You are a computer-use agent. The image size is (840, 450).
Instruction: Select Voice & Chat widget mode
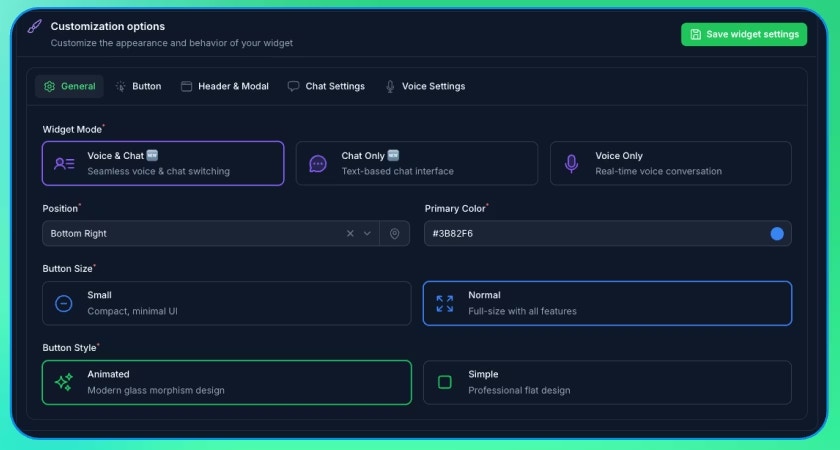point(163,163)
